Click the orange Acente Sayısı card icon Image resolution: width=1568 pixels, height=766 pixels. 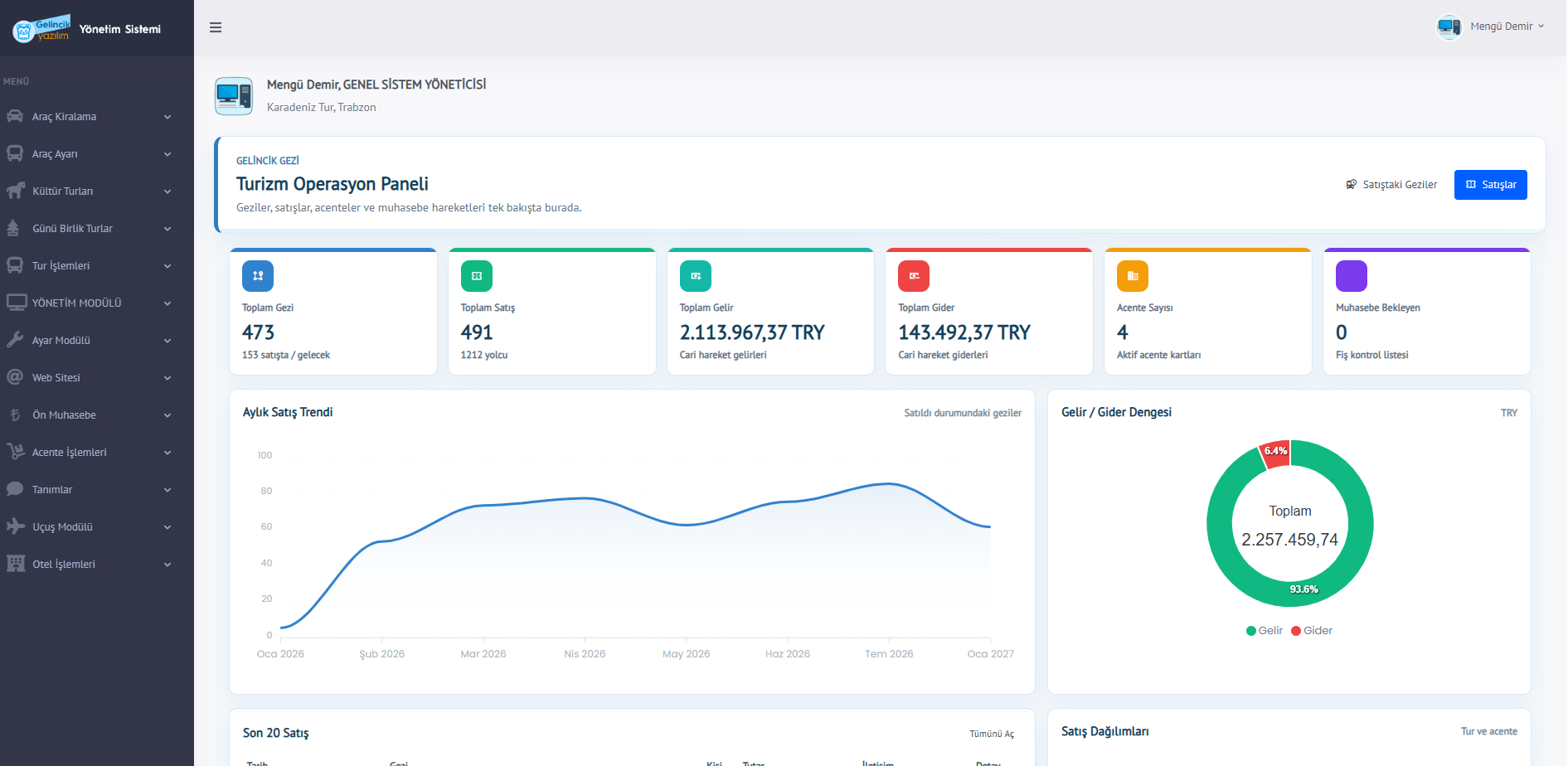[1133, 276]
